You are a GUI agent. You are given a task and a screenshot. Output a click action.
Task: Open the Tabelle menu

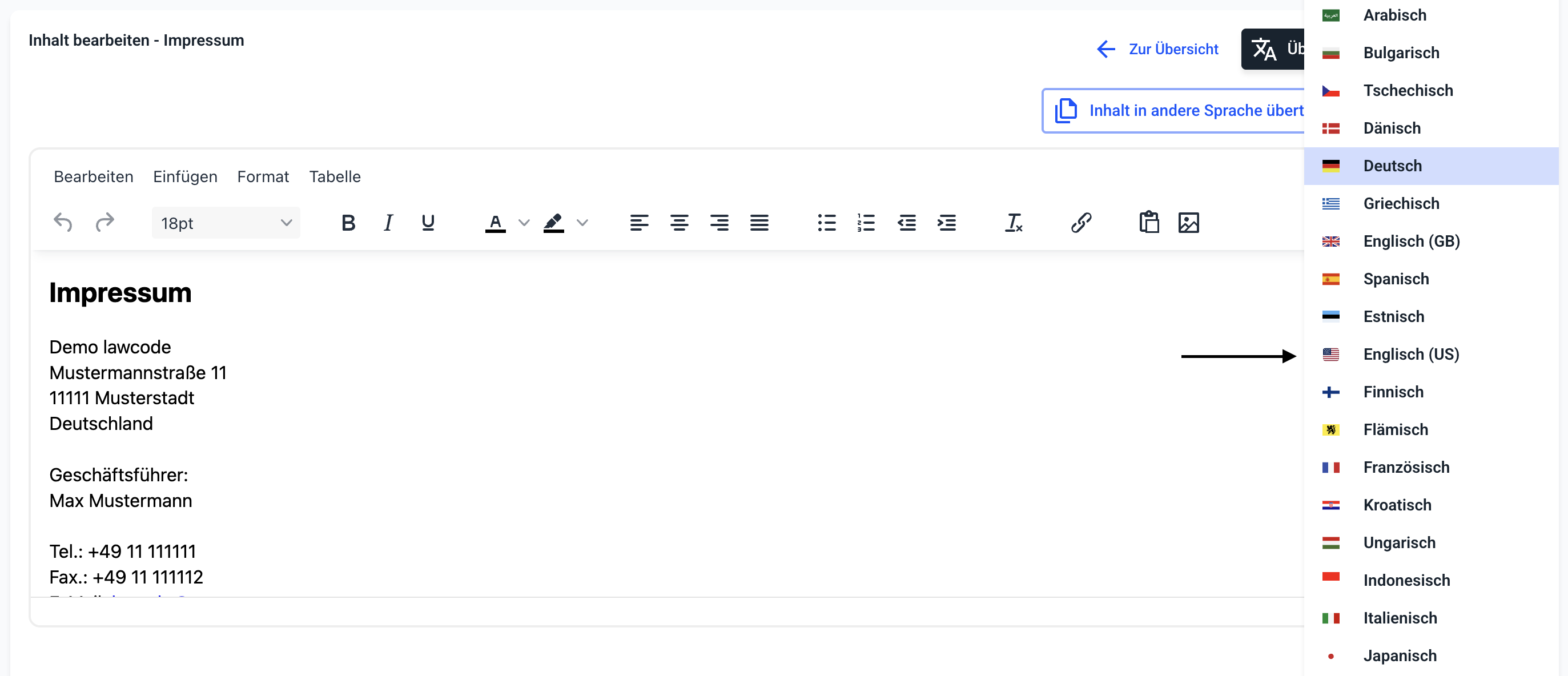335,176
